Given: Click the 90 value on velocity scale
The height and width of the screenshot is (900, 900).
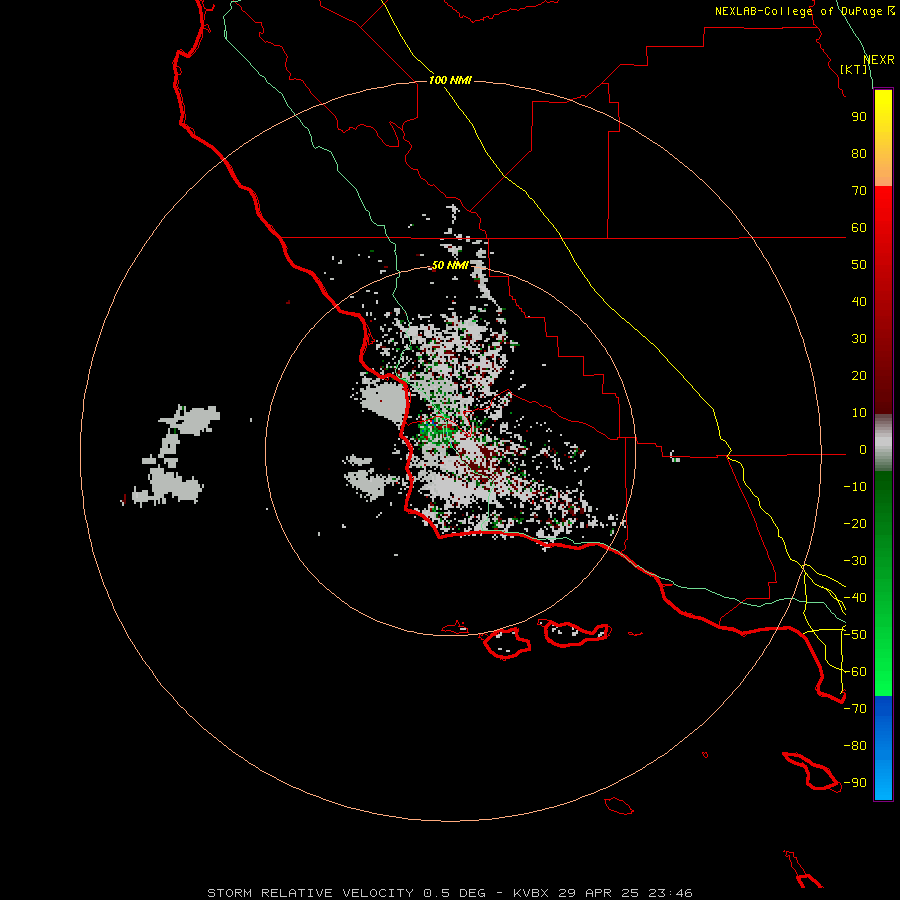Looking at the screenshot, I should pyautogui.click(x=859, y=117).
